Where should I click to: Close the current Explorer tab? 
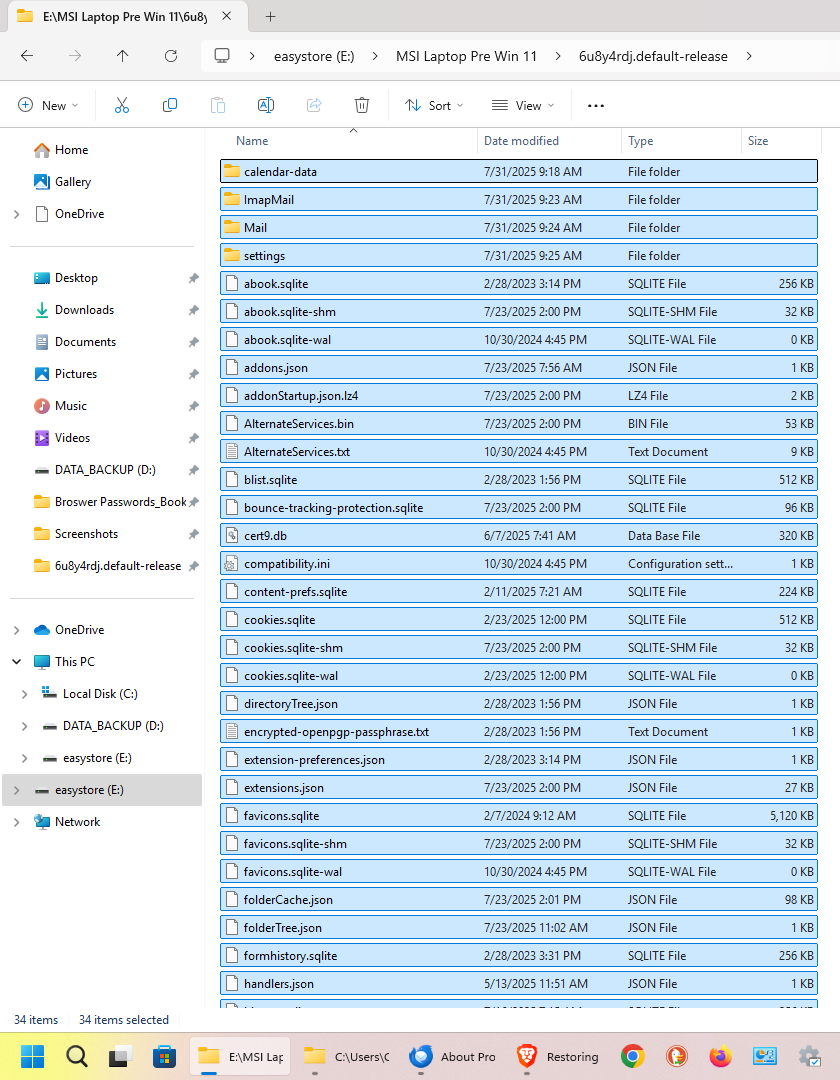tap(227, 17)
